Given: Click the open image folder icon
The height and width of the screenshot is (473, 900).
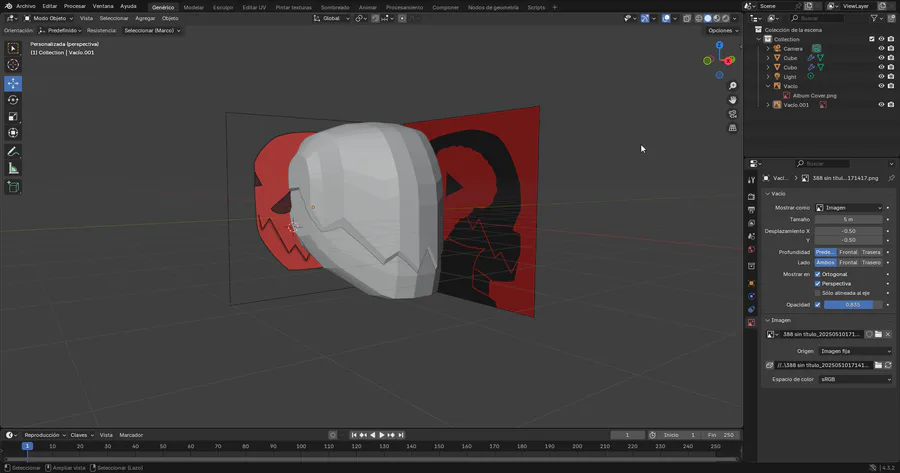Looking at the screenshot, I should [878, 334].
